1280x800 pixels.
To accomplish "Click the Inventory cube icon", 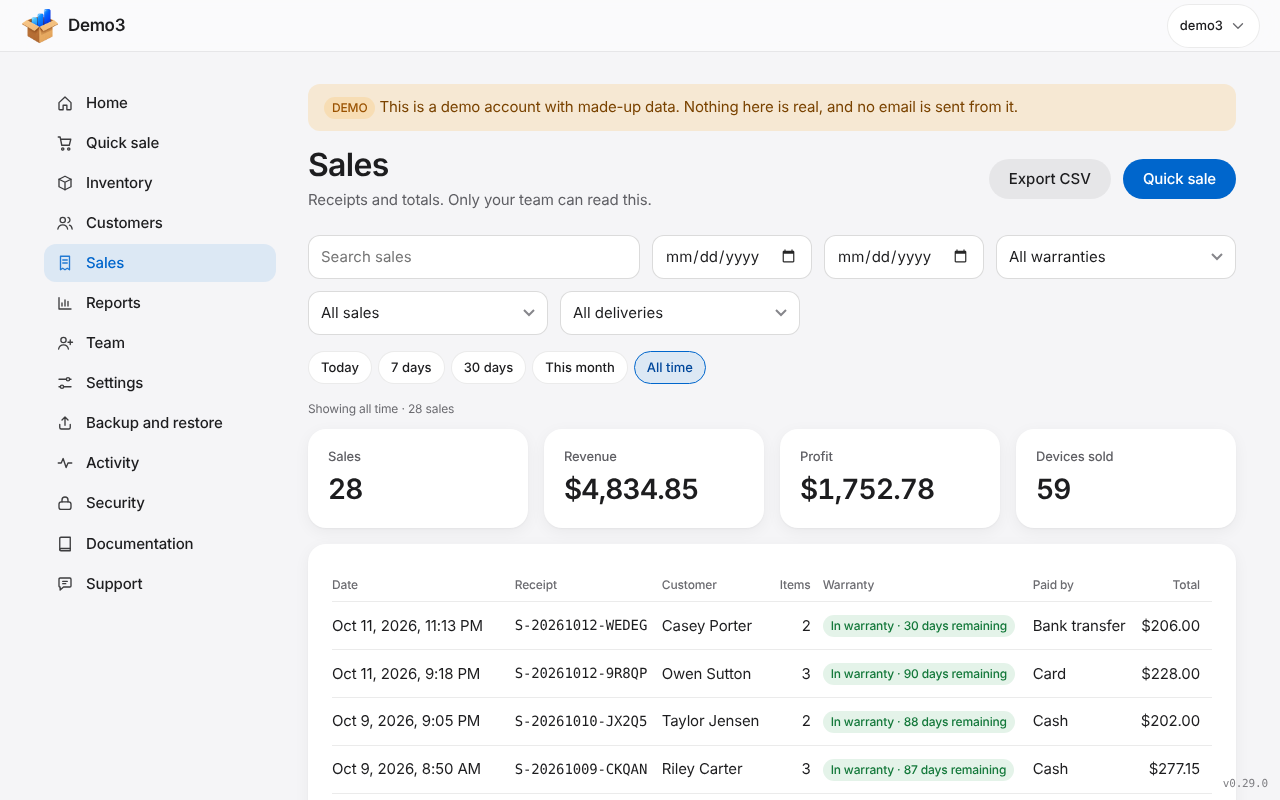I will 65,183.
